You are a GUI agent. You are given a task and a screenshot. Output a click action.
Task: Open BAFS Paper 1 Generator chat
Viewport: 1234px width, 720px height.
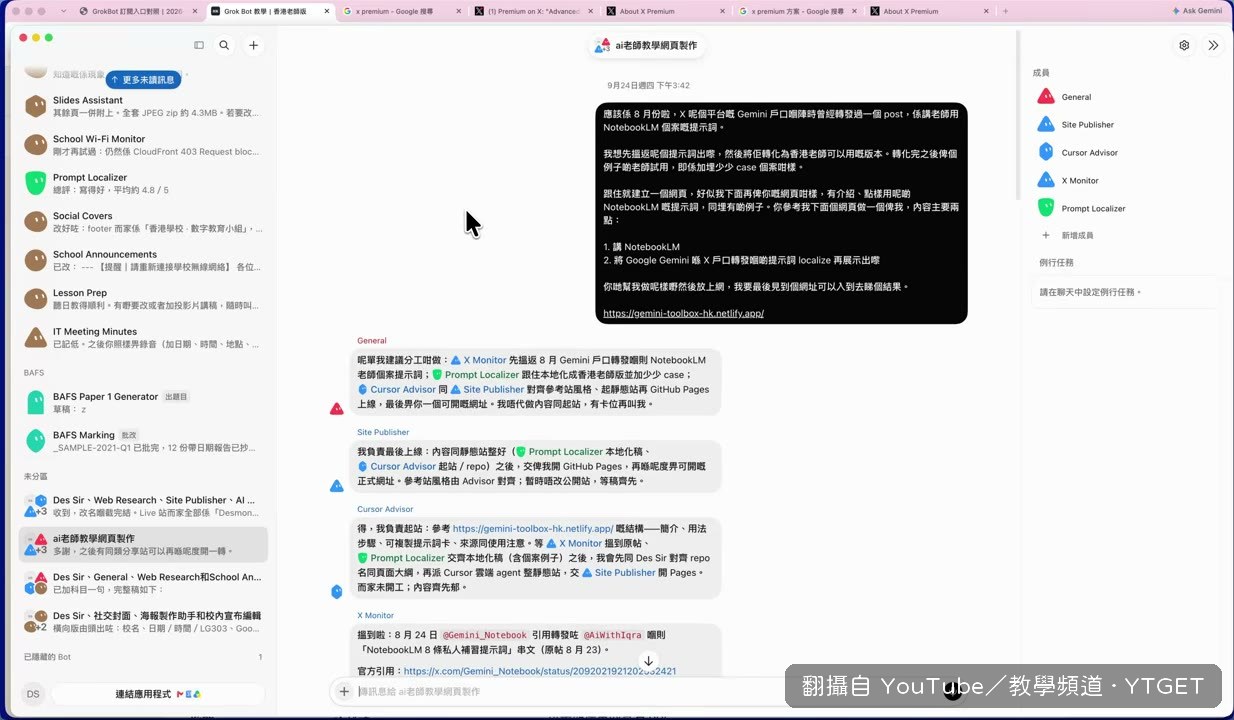coord(145,402)
